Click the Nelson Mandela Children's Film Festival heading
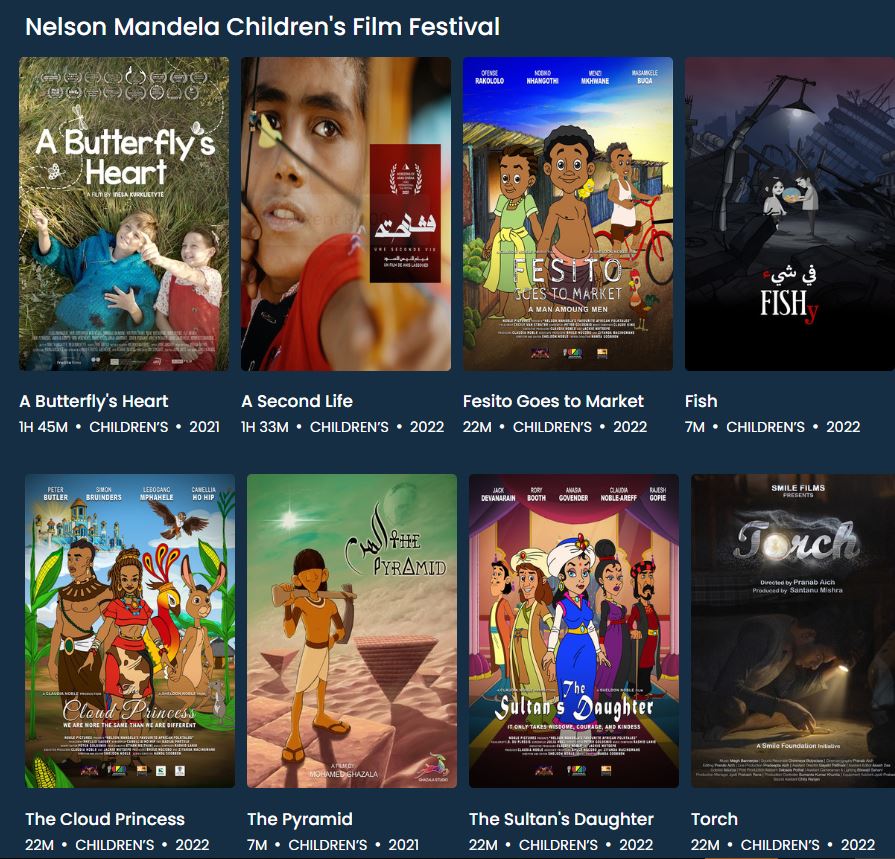 263,27
